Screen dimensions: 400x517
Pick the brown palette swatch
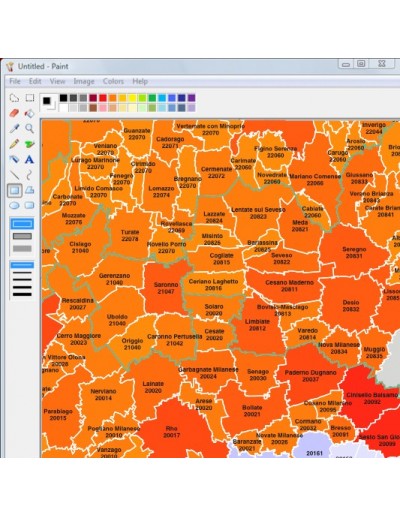click(x=93, y=107)
